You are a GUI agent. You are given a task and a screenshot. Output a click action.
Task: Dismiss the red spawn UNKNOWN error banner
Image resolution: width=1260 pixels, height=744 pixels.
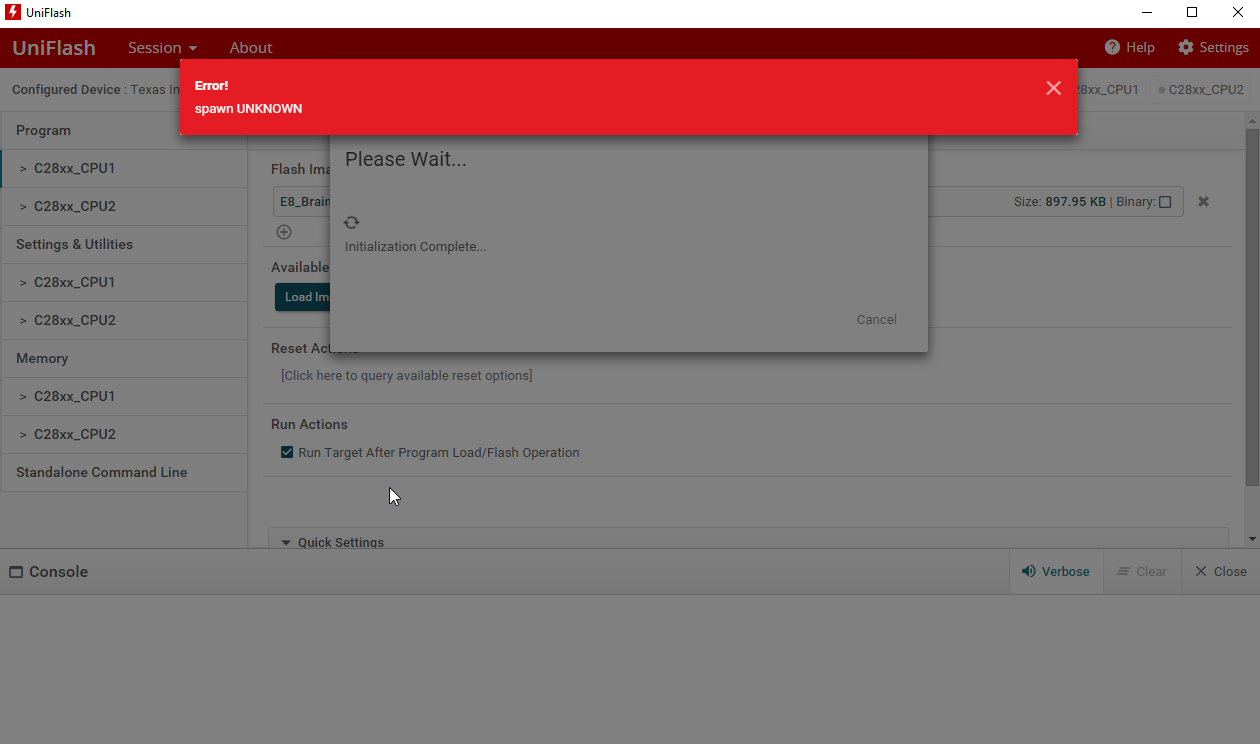pos(1053,88)
